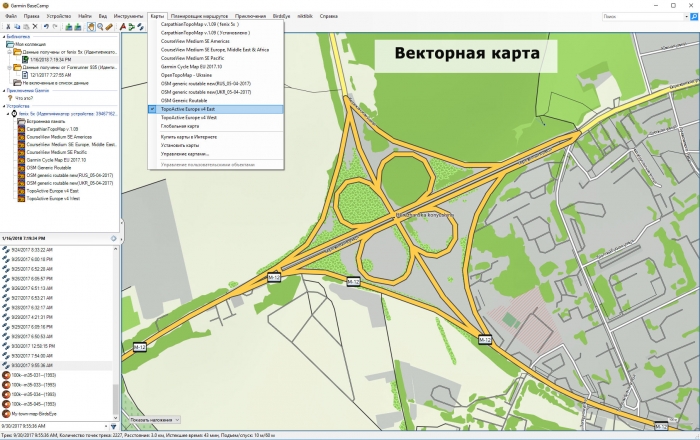Select 100k--m35-045--(1983) imagery item

[x=33, y=404]
